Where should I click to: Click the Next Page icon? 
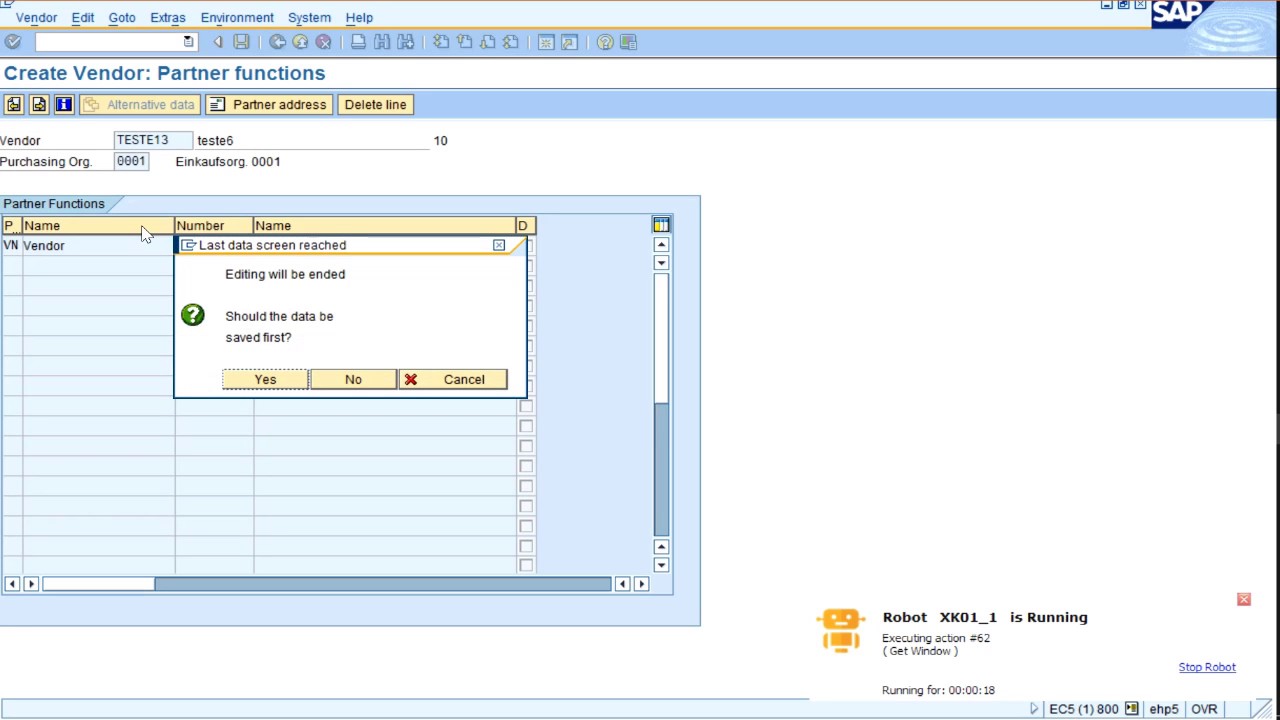pyautogui.click(x=487, y=42)
